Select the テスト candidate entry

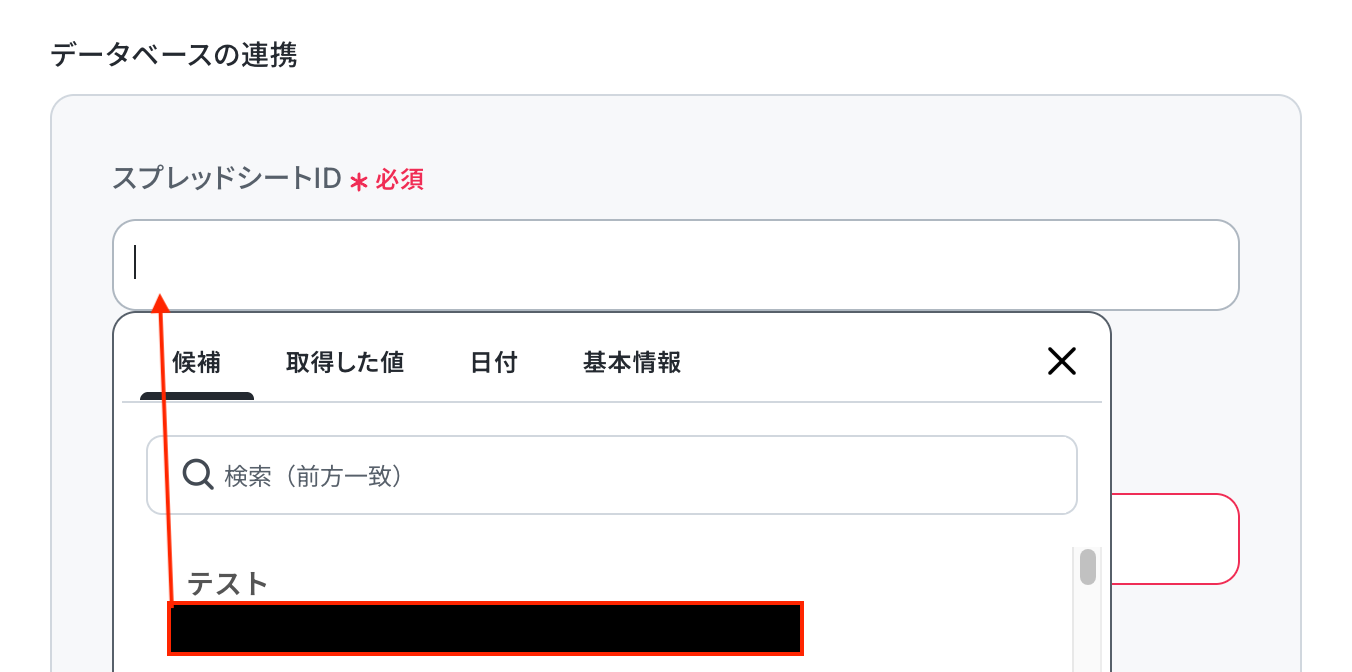(228, 583)
